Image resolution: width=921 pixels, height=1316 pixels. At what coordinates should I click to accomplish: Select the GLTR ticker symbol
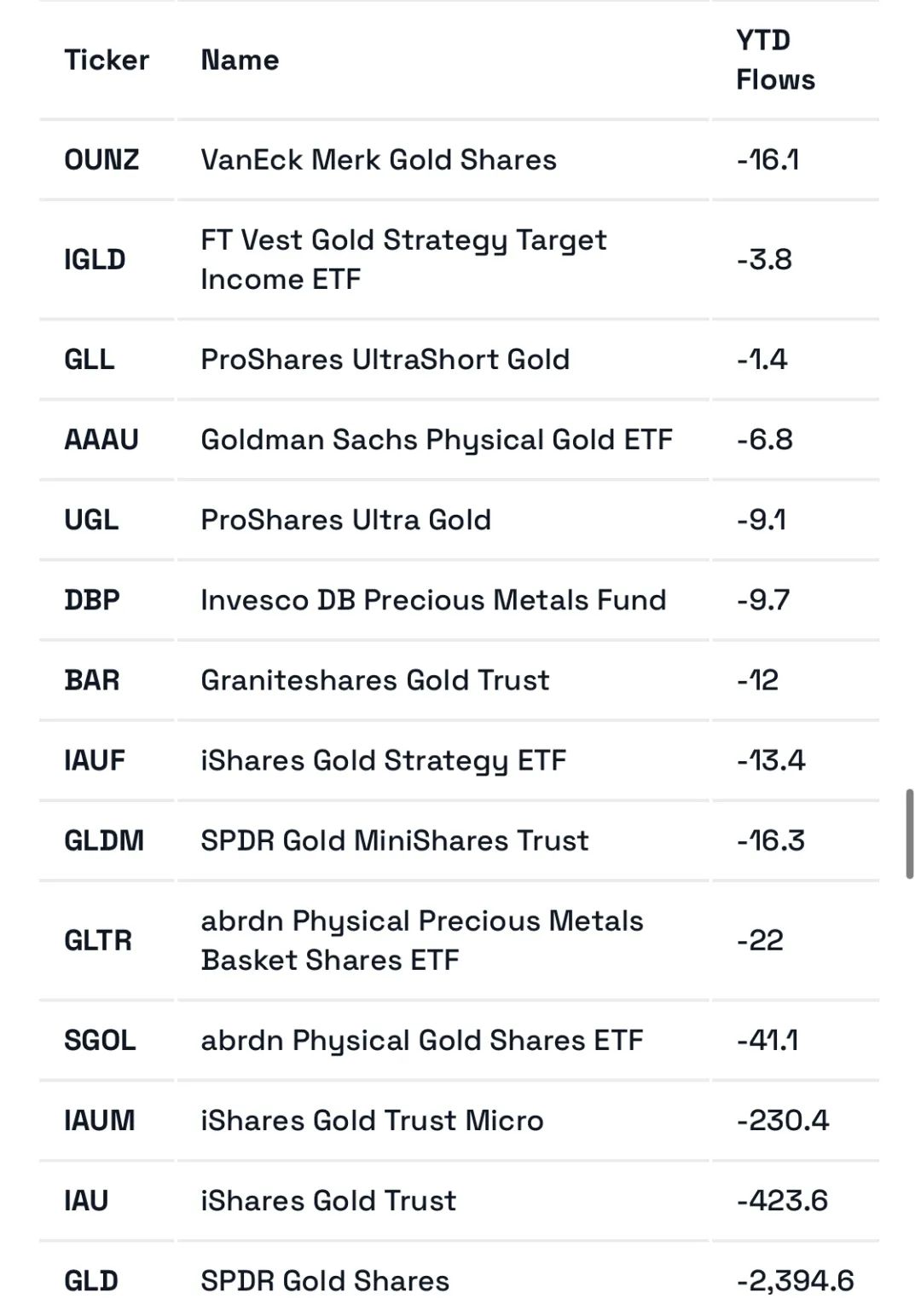pyautogui.click(x=98, y=940)
